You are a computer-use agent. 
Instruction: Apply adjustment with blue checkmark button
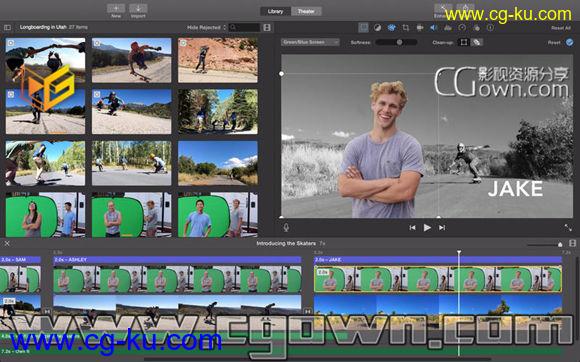click(570, 42)
